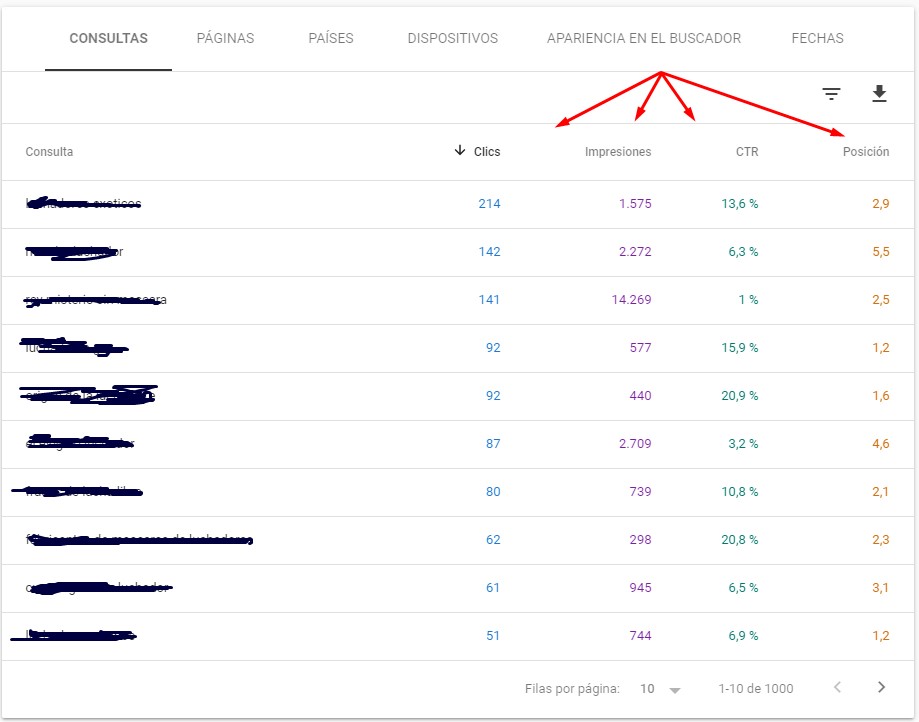Sort by CTR column header
This screenshot has width=919, height=722.
click(x=746, y=152)
